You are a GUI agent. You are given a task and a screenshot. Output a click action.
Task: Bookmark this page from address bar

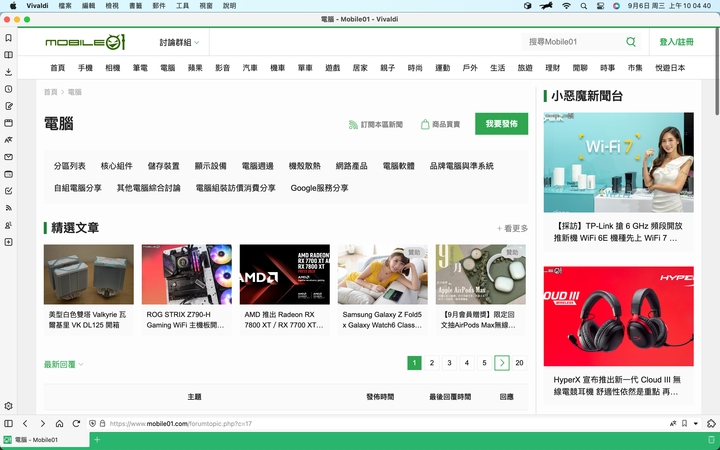pos(684,423)
